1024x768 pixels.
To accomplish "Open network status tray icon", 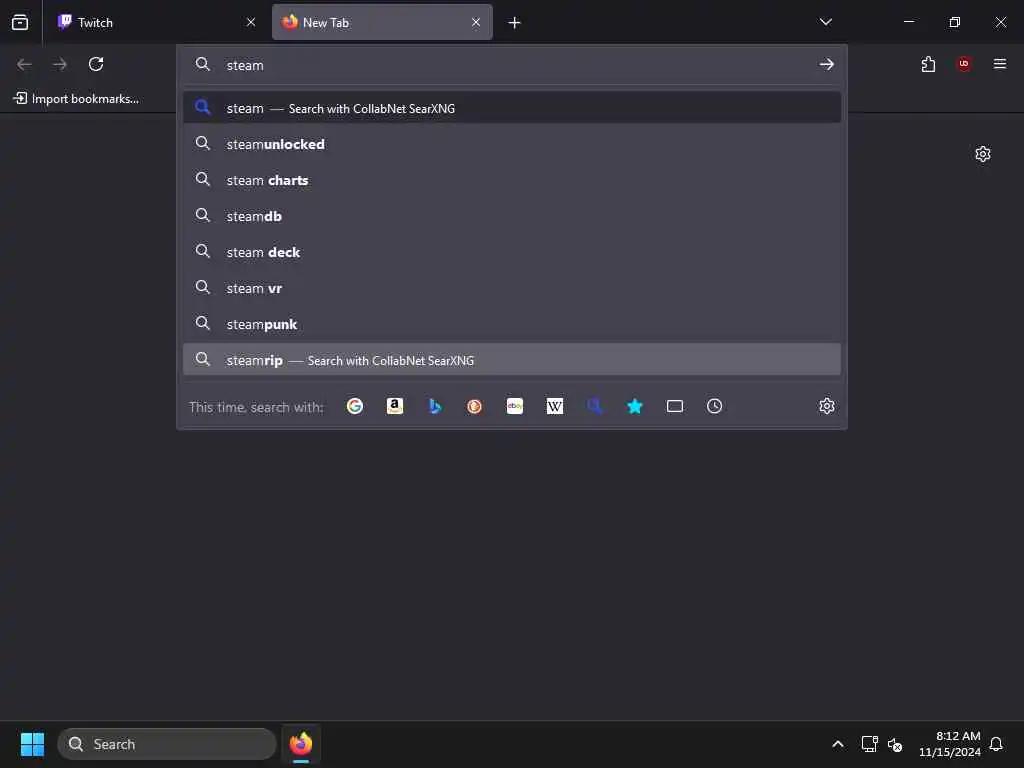I will coord(869,744).
